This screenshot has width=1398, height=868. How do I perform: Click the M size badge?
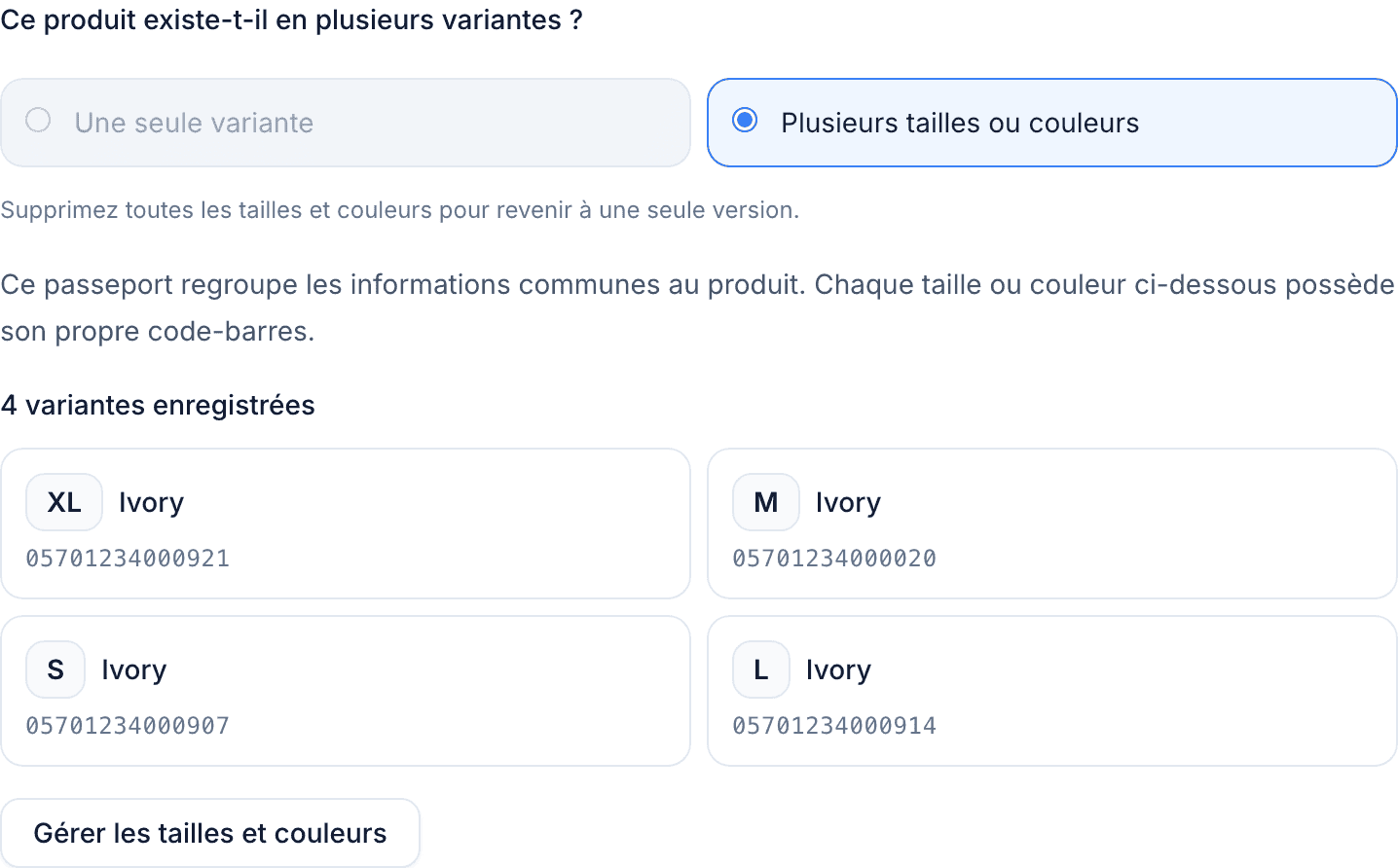(x=766, y=502)
